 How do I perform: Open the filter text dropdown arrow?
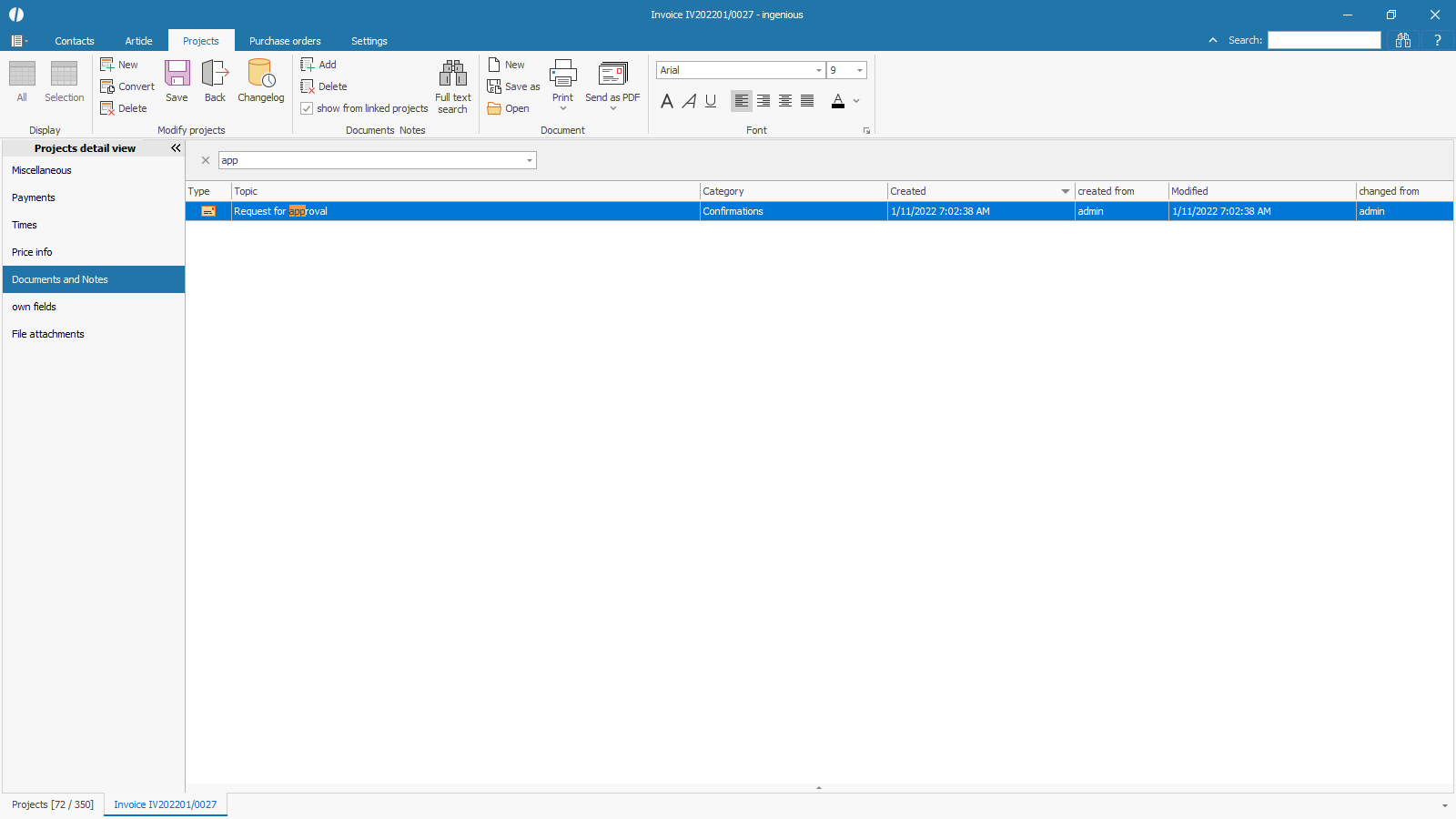click(x=529, y=160)
